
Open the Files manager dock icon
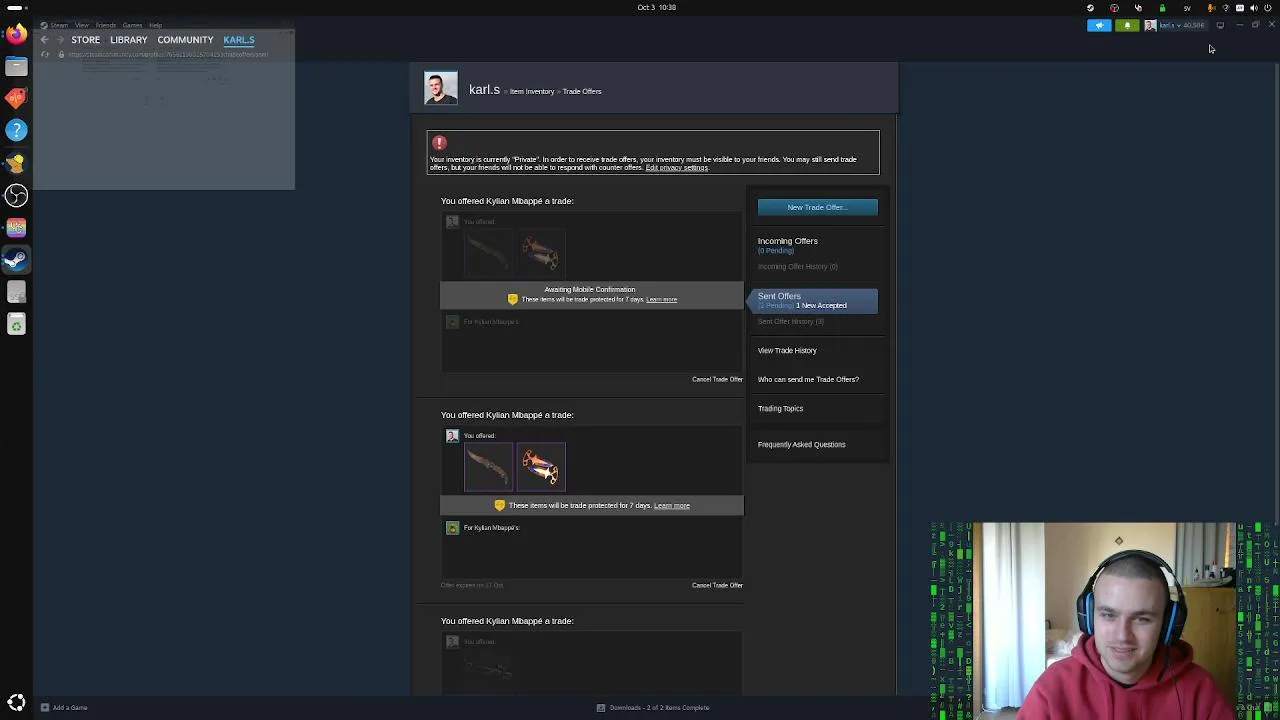[16, 66]
